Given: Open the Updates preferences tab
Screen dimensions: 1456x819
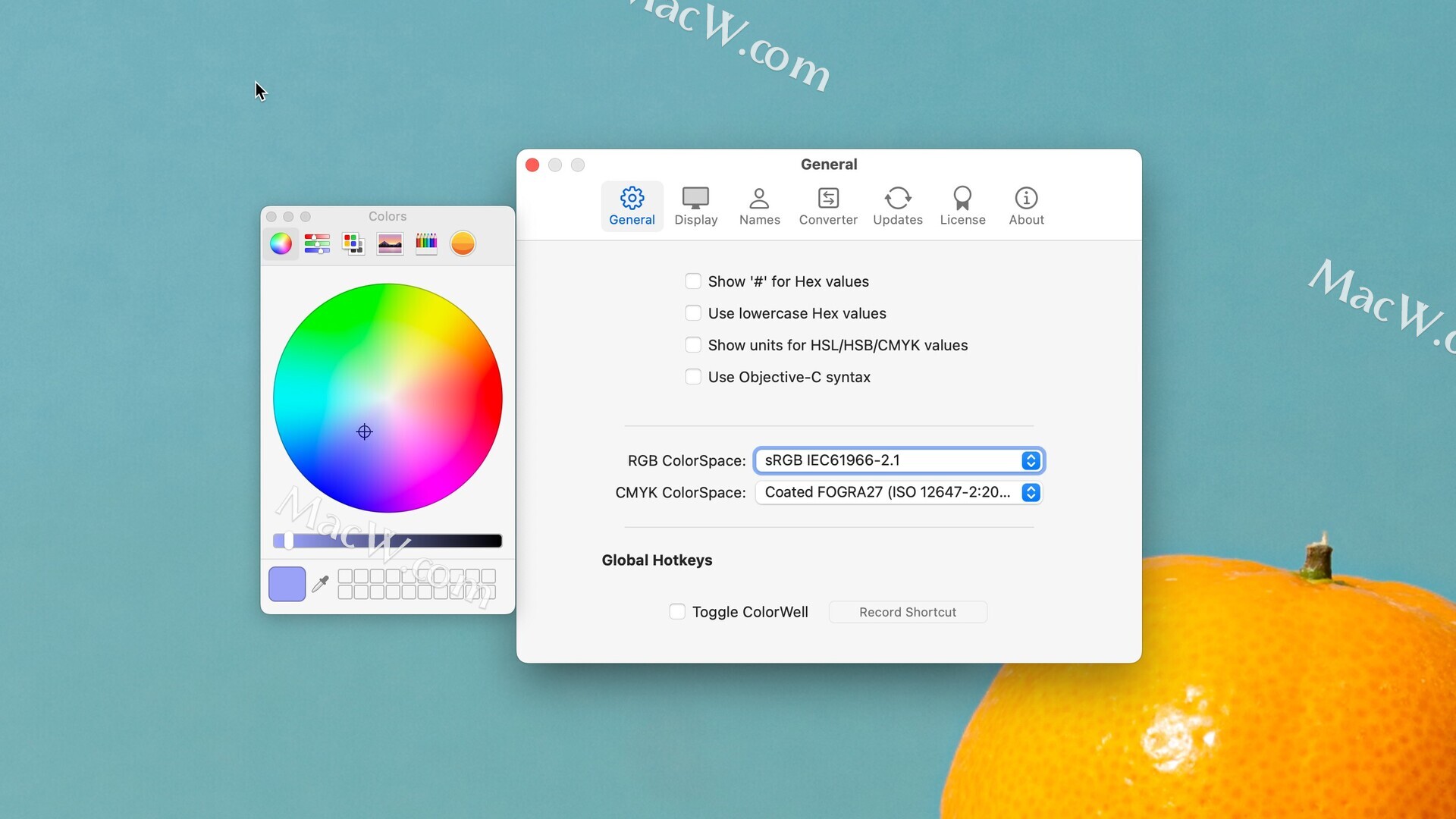Looking at the screenshot, I should 898,206.
